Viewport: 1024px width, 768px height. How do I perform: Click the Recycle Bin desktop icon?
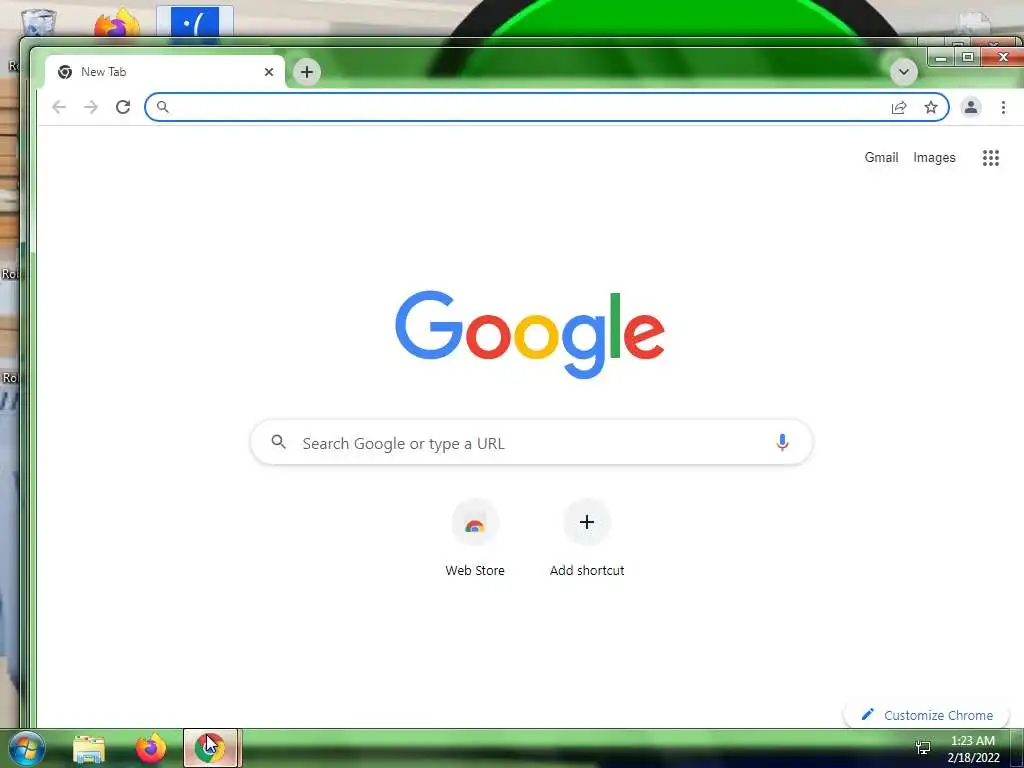(x=39, y=22)
